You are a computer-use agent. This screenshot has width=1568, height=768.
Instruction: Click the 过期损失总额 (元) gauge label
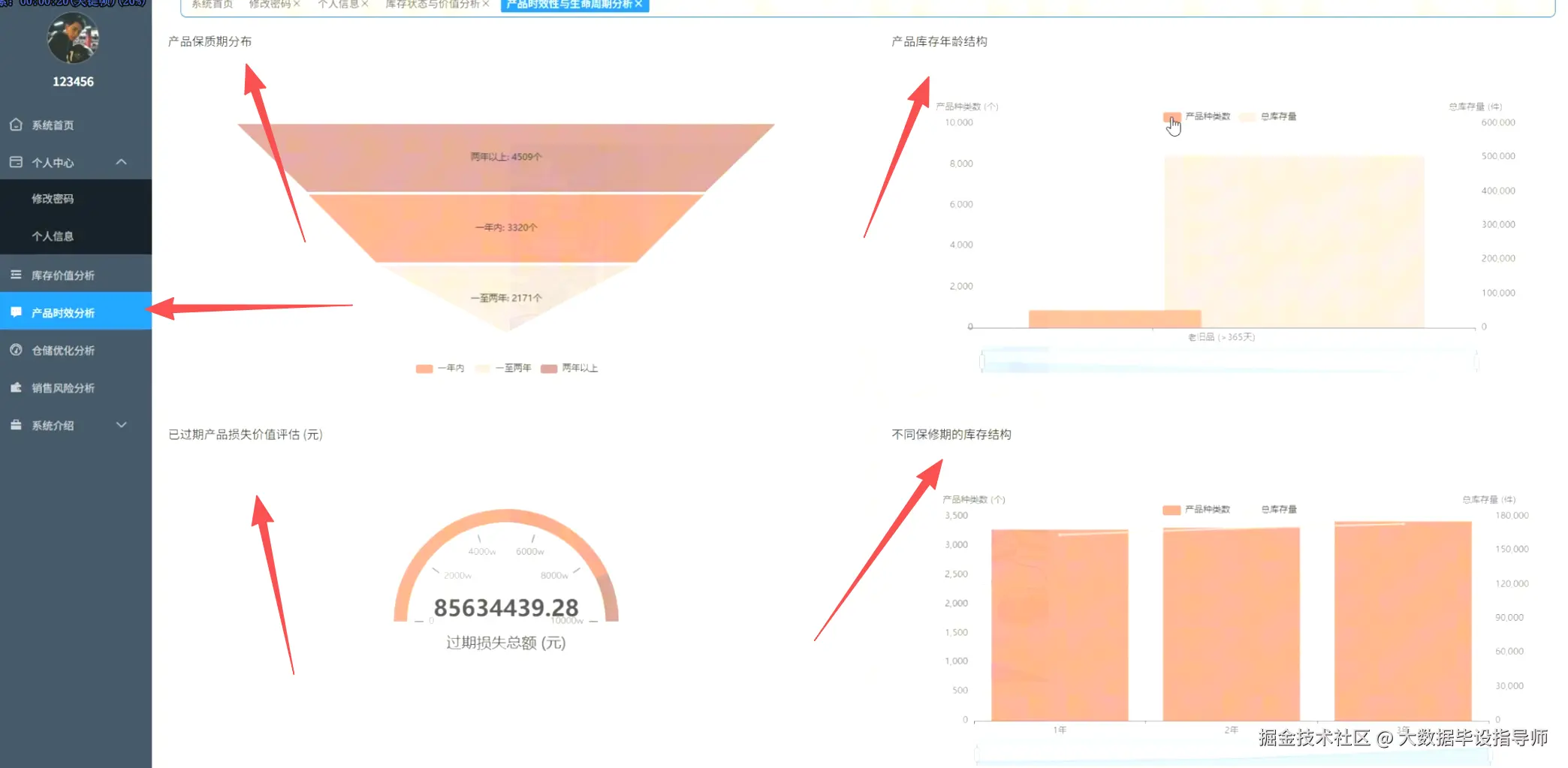(505, 643)
